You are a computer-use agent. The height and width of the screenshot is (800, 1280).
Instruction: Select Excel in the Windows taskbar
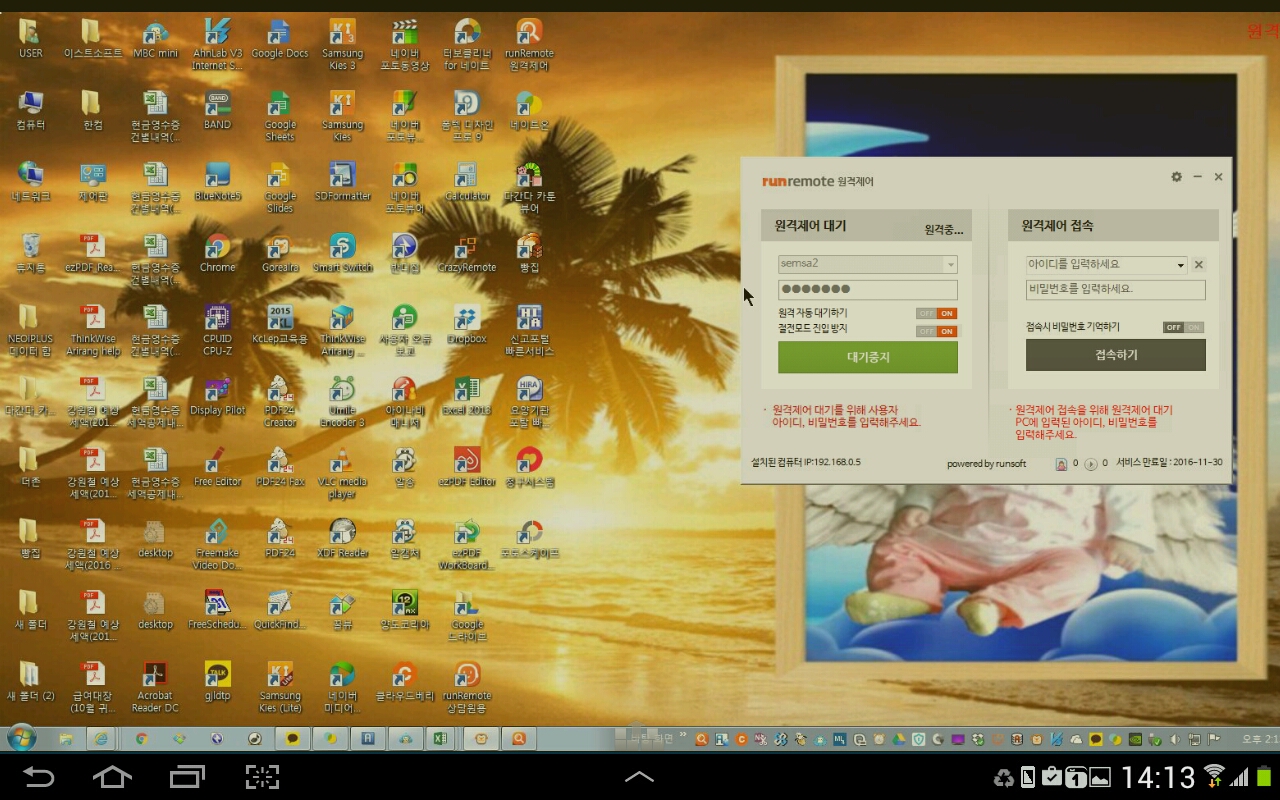point(438,739)
